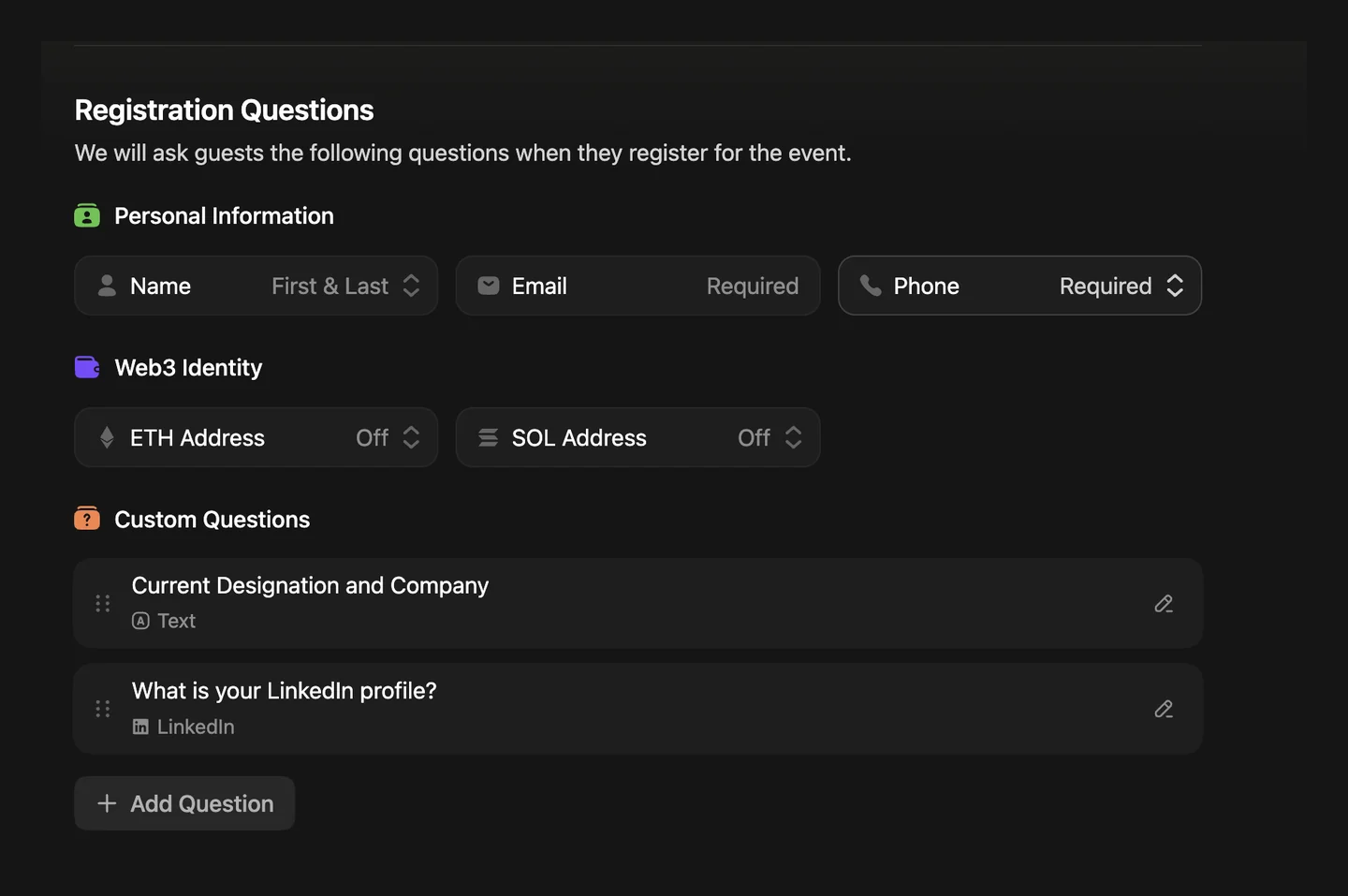Image resolution: width=1348 pixels, height=896 pixels.
Task: Open the Name First & Last dropdown
Action: pyautogui.click(x=256, y=286)
